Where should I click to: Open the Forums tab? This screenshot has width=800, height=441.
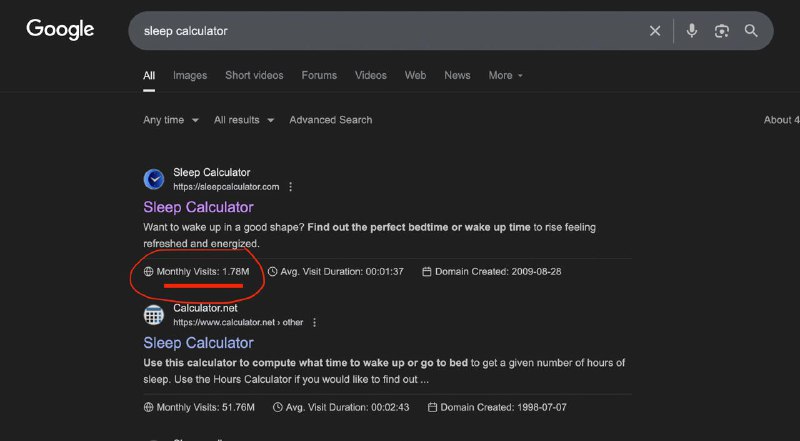(x=319, y=76)
